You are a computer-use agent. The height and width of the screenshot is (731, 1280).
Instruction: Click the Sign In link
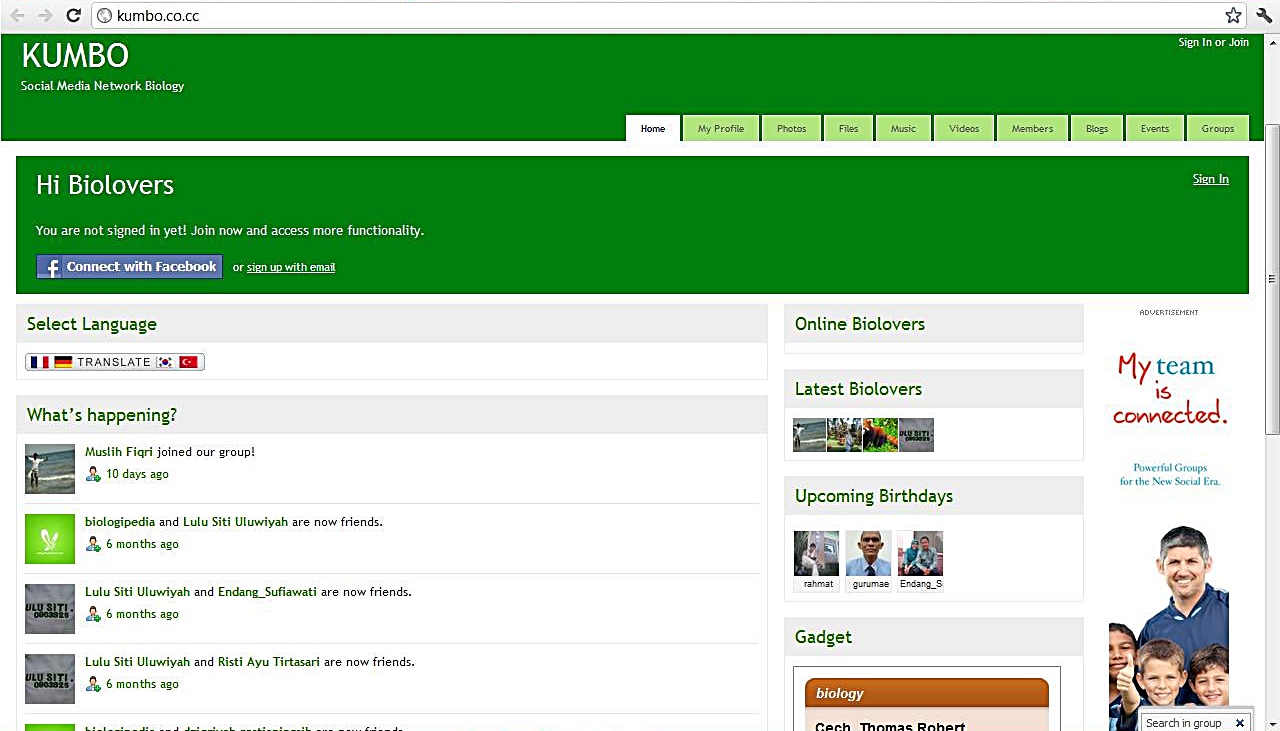[x=1210, y=179]
